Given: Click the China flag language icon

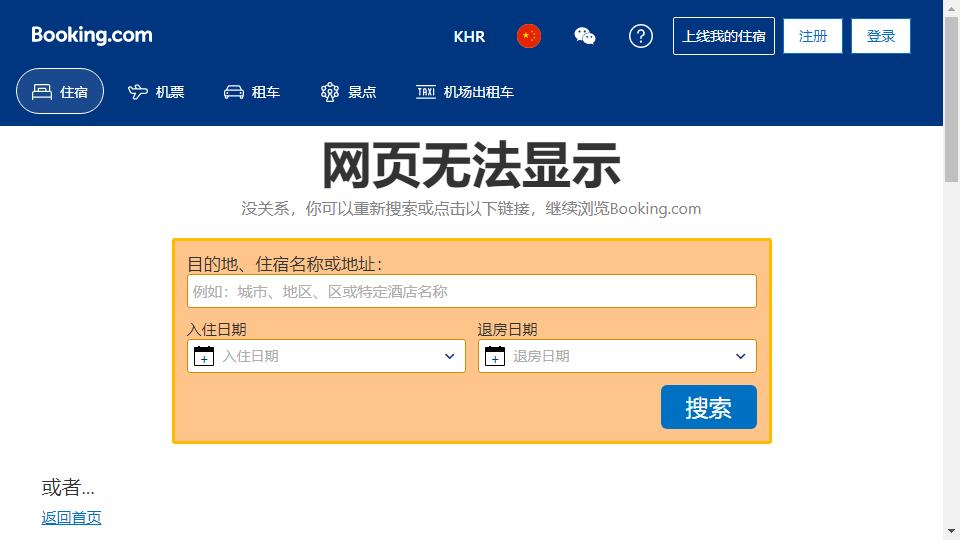Looking at the screenshot, I should tap(528, 36).
